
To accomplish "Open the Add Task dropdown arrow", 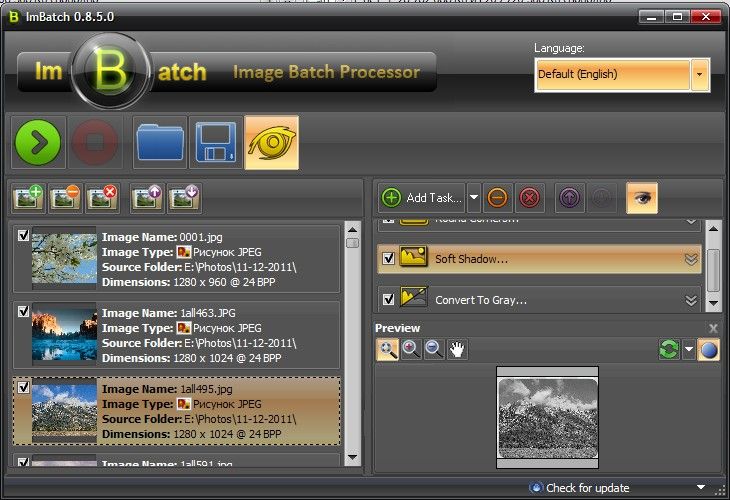I will point(474,197).
